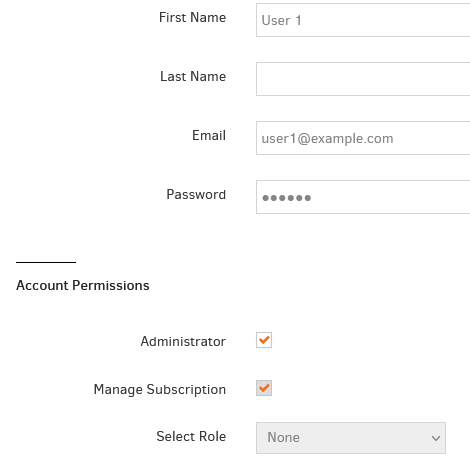
Task: Click the Manage Subscription label
Action: (160, 389)
